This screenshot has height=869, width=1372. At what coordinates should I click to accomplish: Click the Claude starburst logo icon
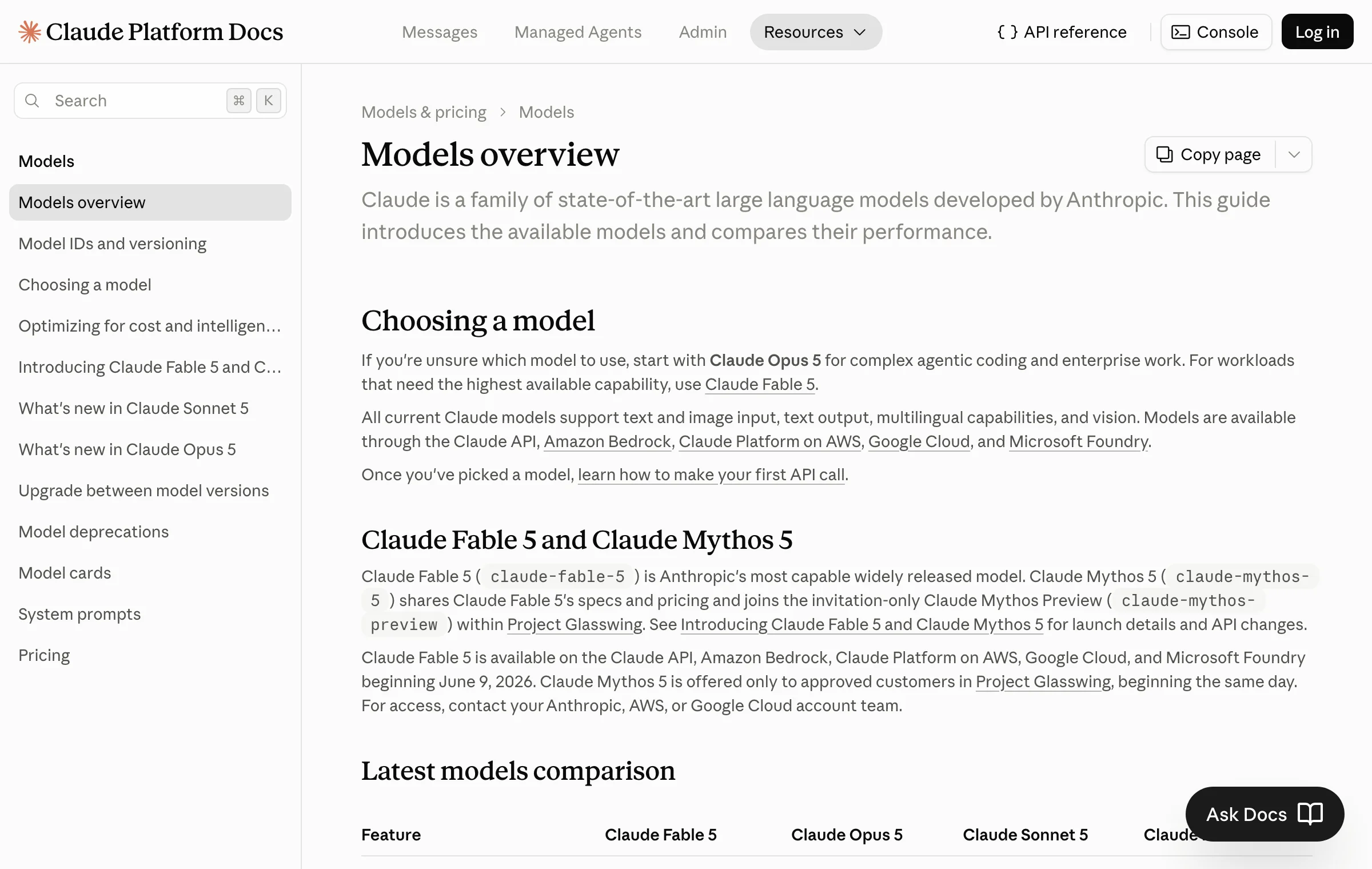(30, 32)
